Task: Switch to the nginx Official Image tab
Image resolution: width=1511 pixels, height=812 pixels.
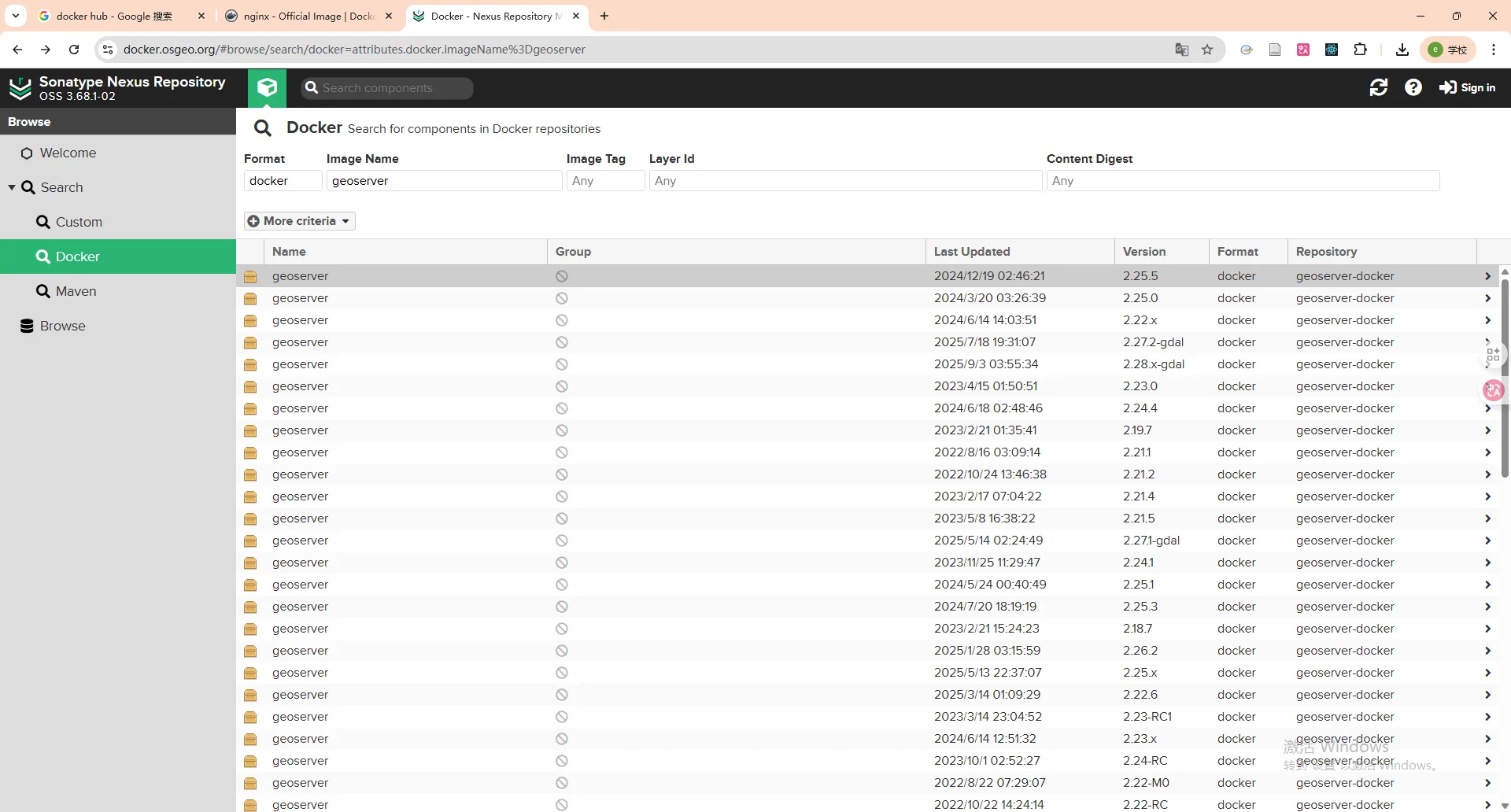Action: pos(308,16)
